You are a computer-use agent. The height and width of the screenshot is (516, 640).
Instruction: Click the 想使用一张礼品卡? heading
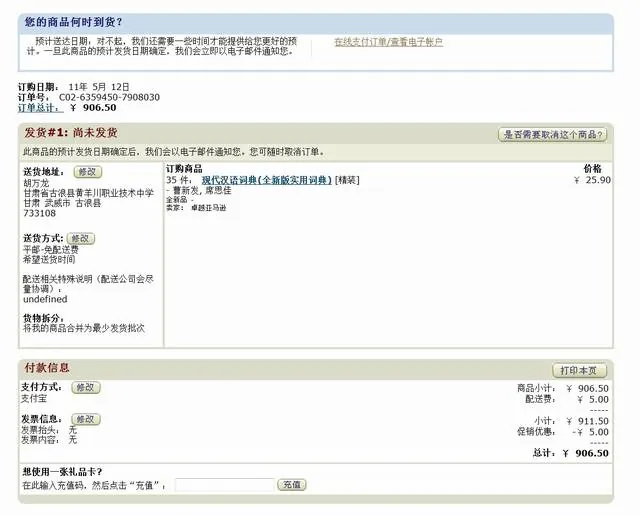(62, 472)
